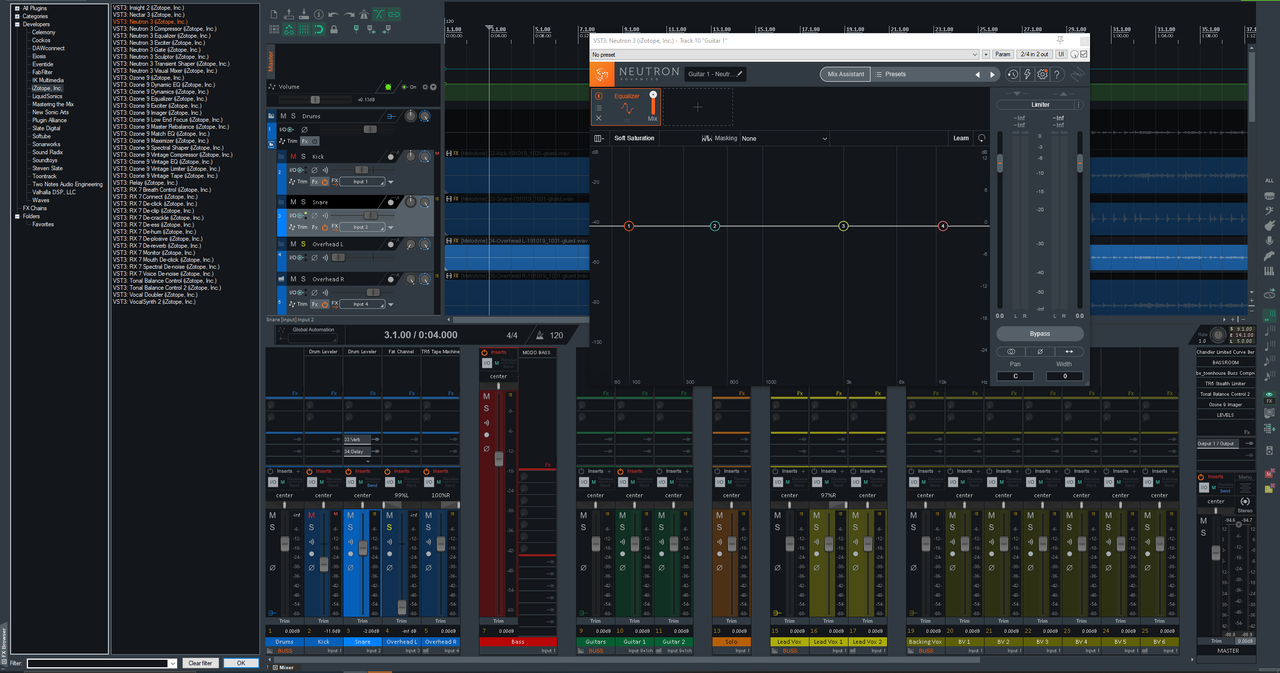
Task: Open the Masking source dropdown
Action: (x=785, y=138)
